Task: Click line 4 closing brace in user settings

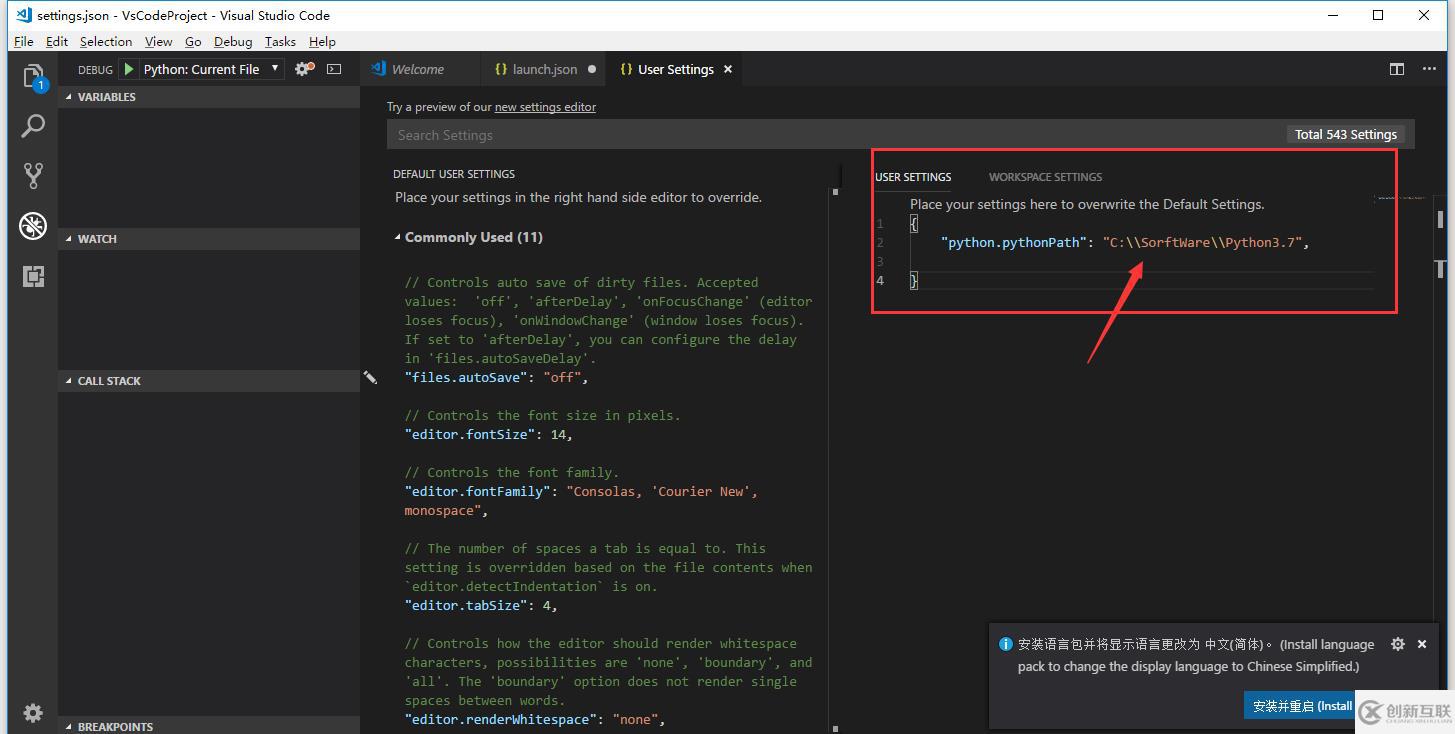Action: click(914, 281)
